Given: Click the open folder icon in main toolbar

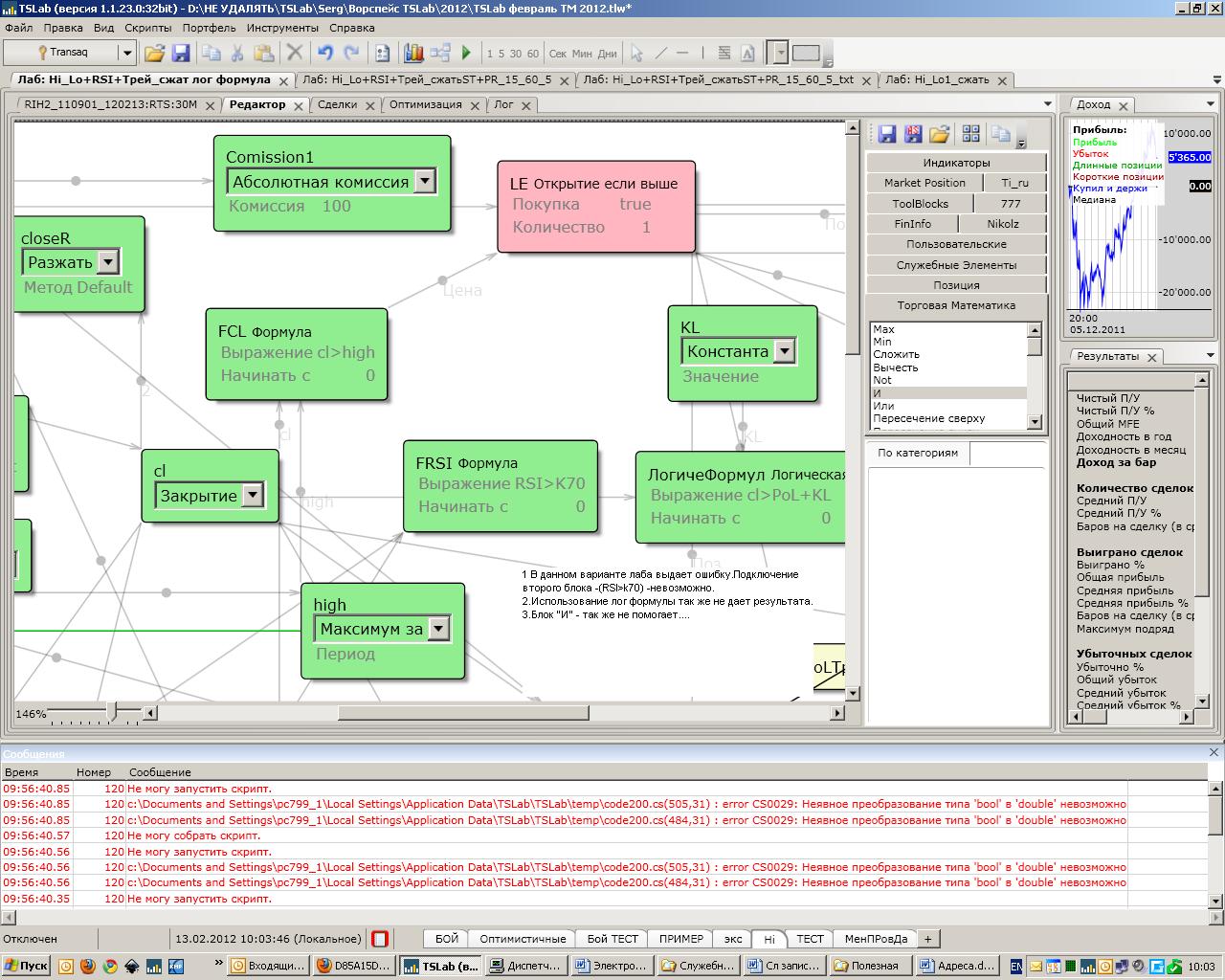Looking at the screenshot, I should pyautogui.click(x=154, y=54).
